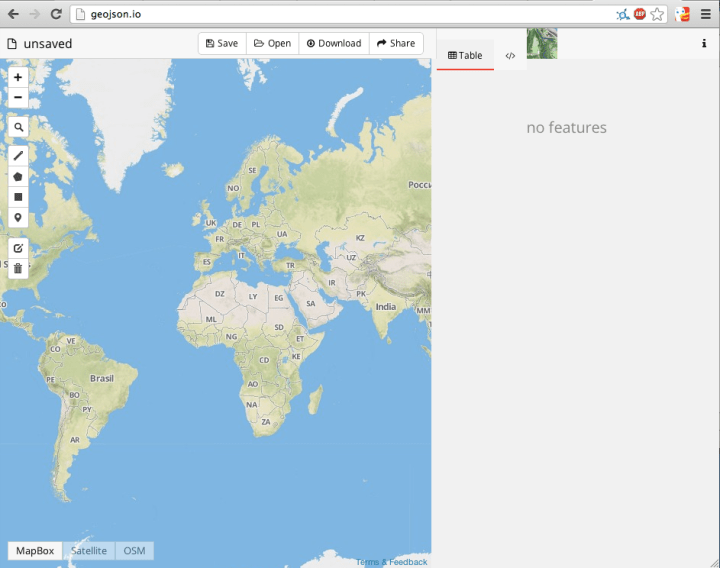Viewport: 720px width, 568px height.
Task: Open the browser hamburger menu
Action: coord(706,14)
